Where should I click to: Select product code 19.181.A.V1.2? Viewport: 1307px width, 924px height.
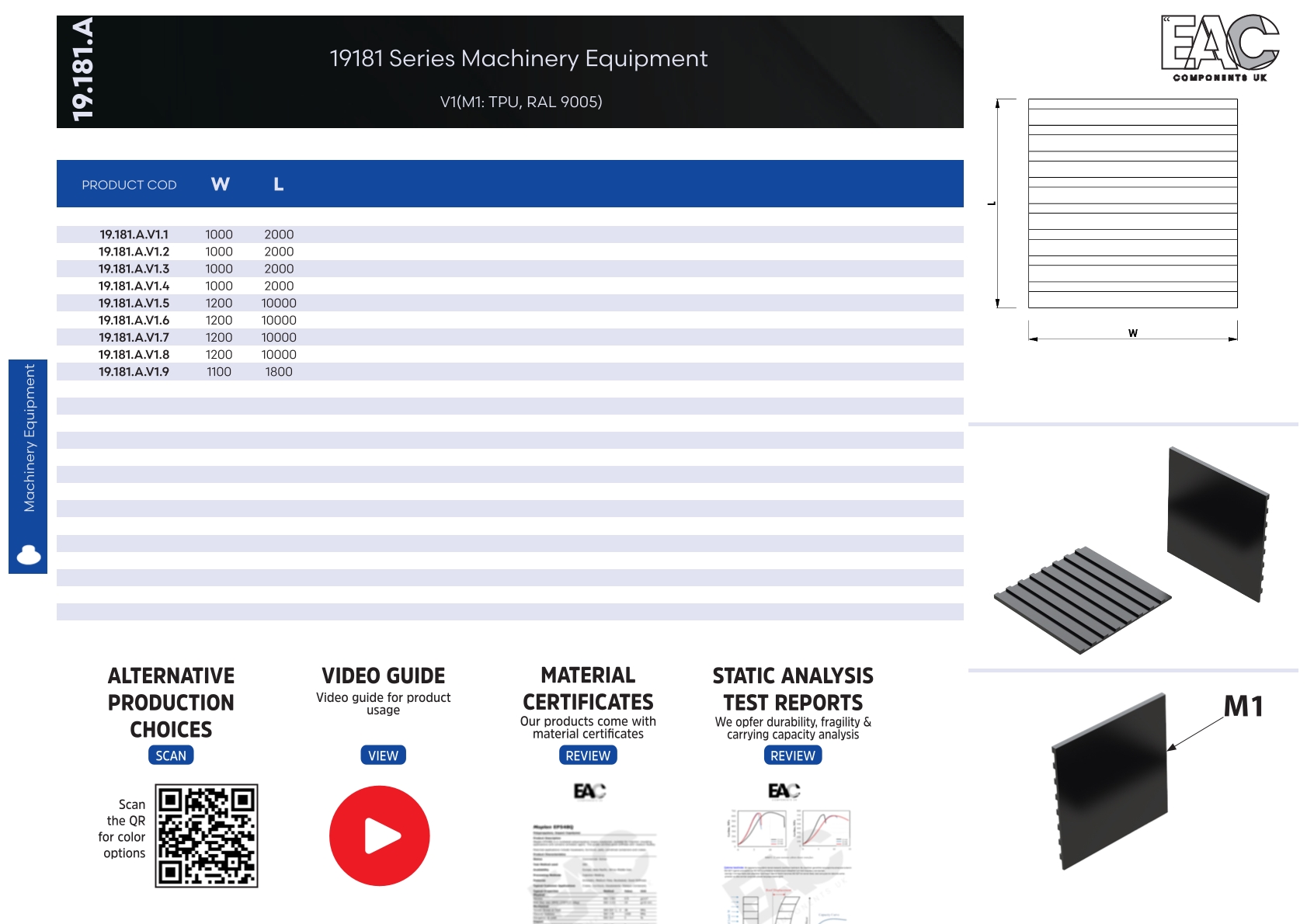(134, 252)
